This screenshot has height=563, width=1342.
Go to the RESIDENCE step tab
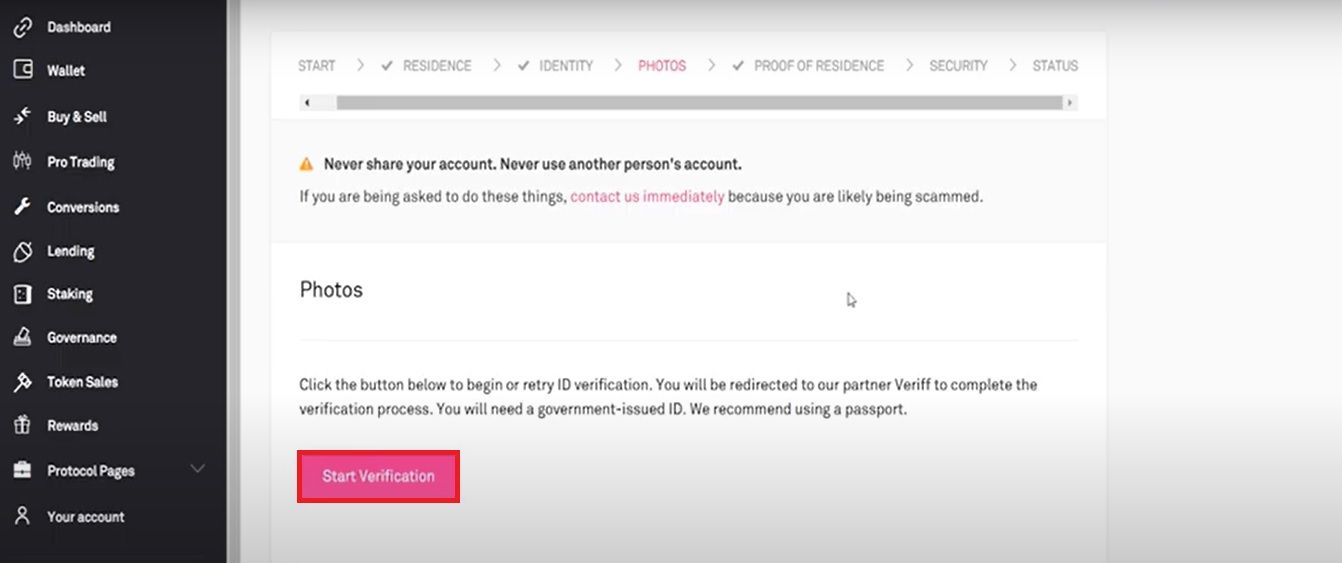point(436,66)
